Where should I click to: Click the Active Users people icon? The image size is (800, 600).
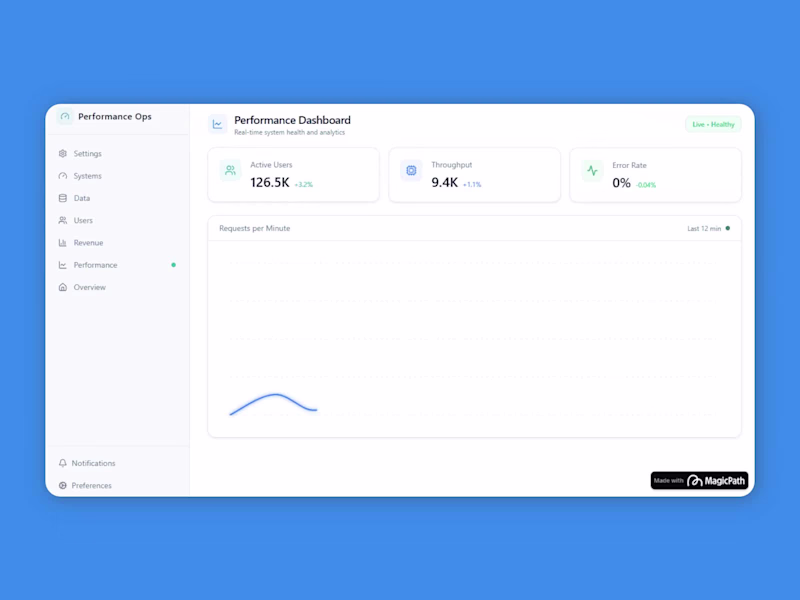pyautogui.click(x=229, y=171)
